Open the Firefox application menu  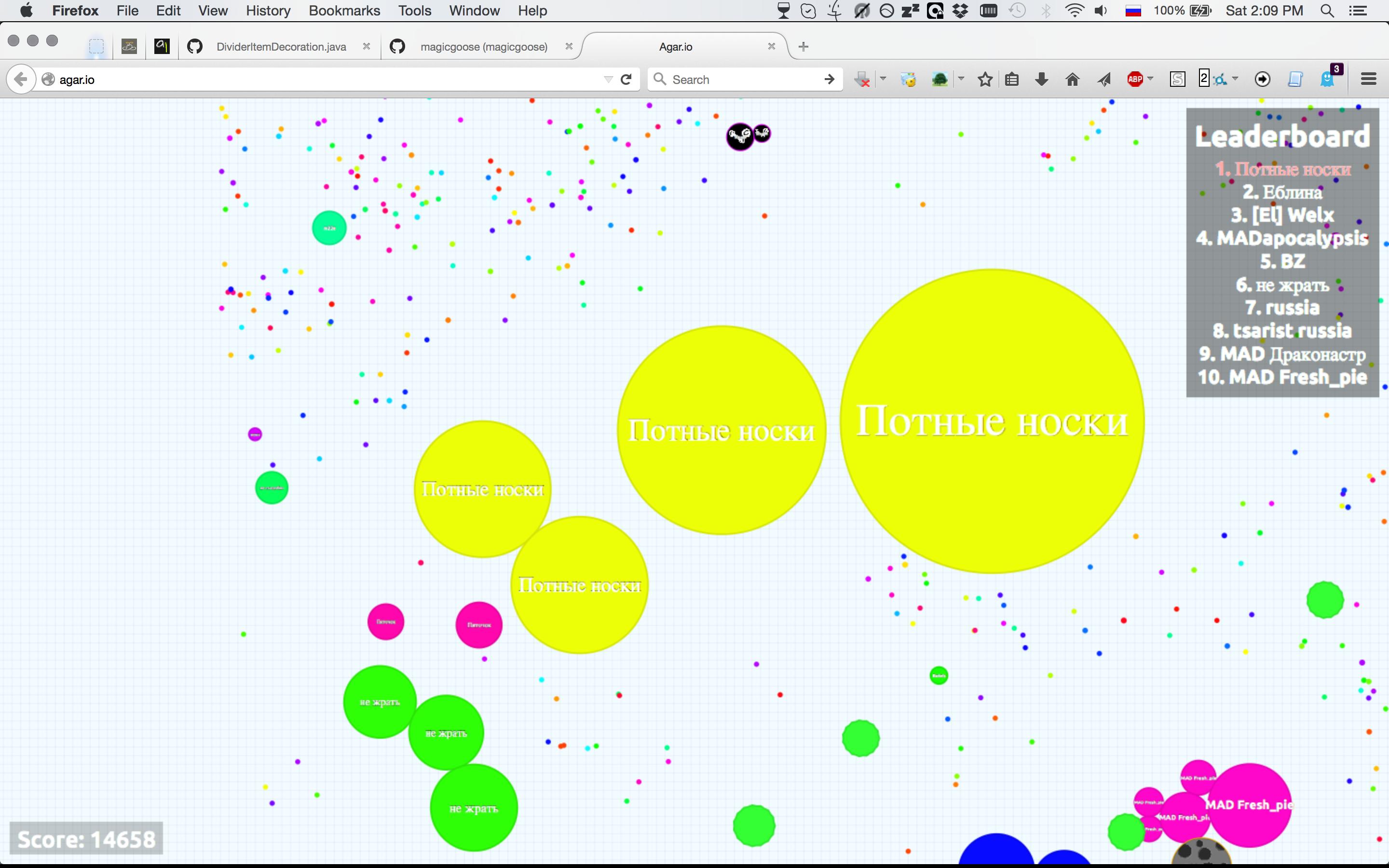(75, 10)
